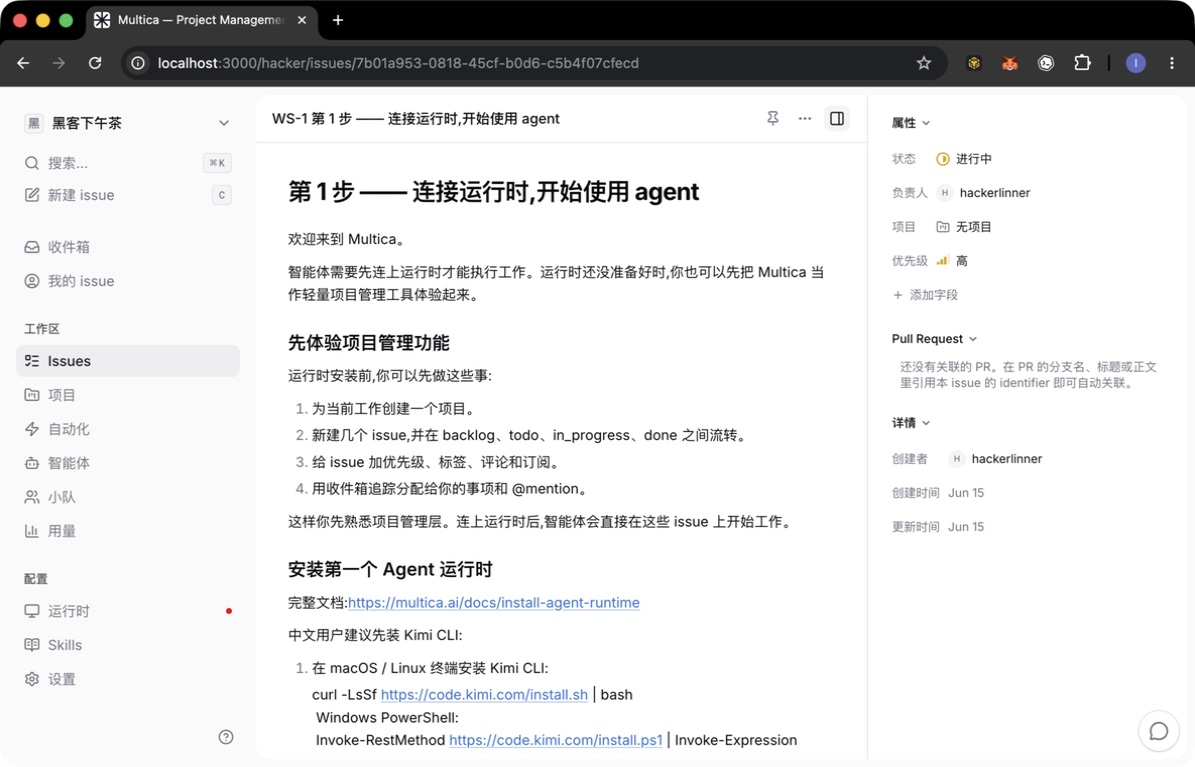1195x767 pixels.
Task: Set project from 无项目
Action: tap(964, 226)
